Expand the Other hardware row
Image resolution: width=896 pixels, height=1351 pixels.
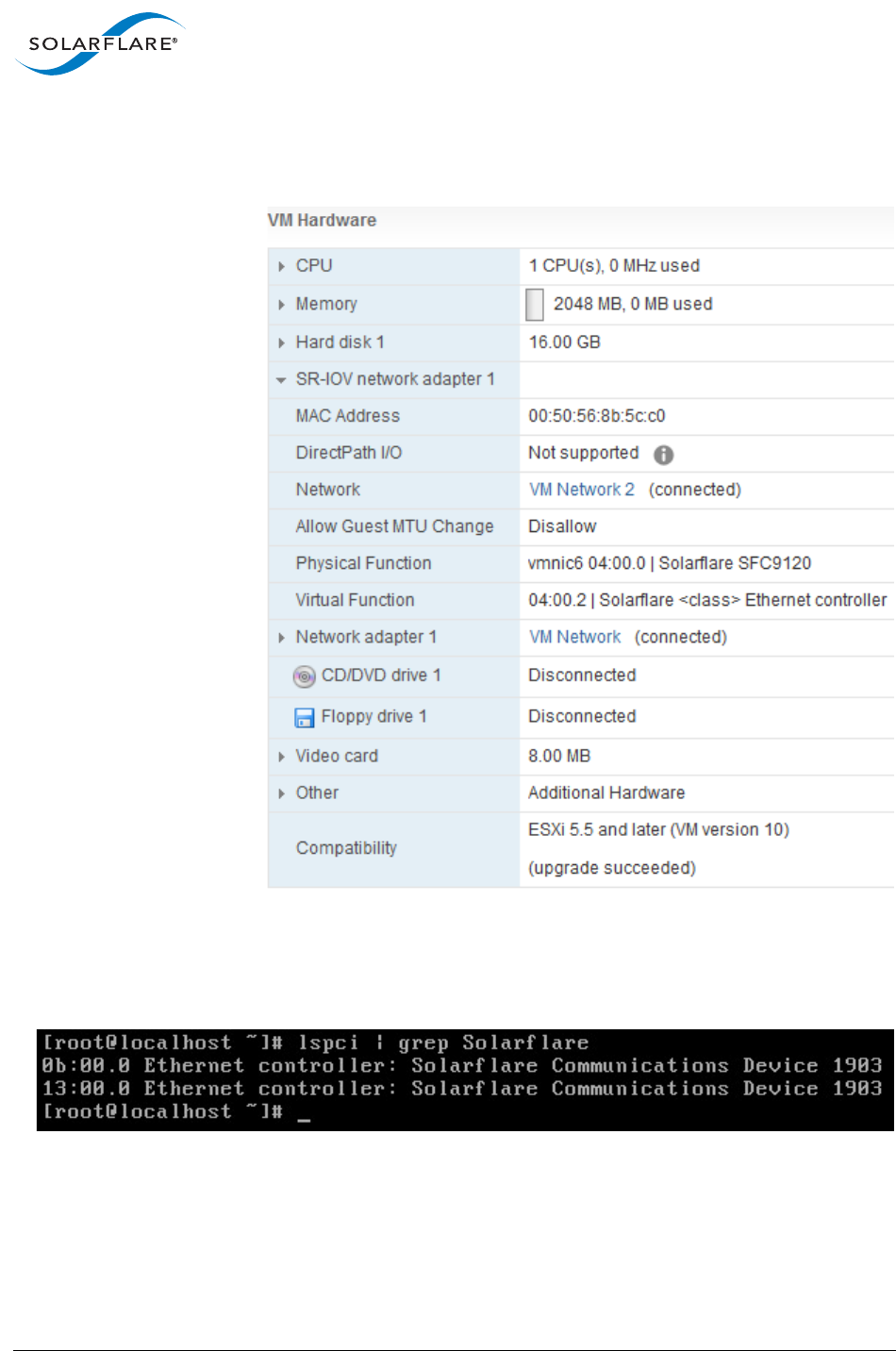tap(281, 793)
